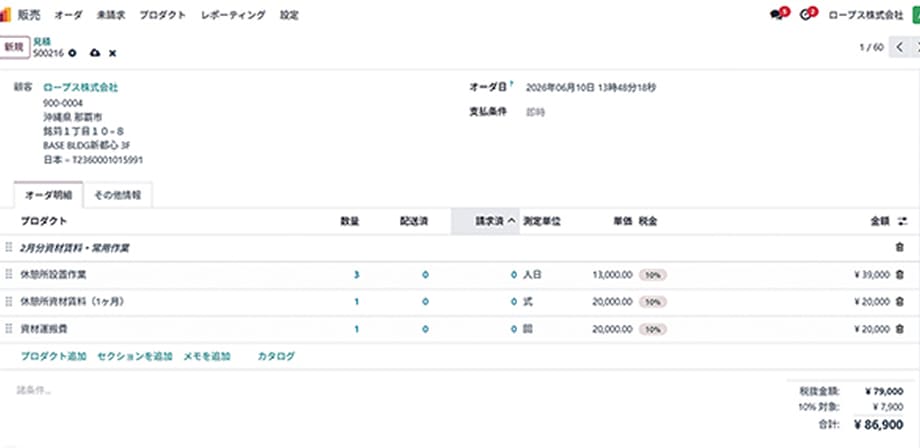Click the cloud save icon
The width and height of the screenshot is (920, 448).
(x=94, y=53)
